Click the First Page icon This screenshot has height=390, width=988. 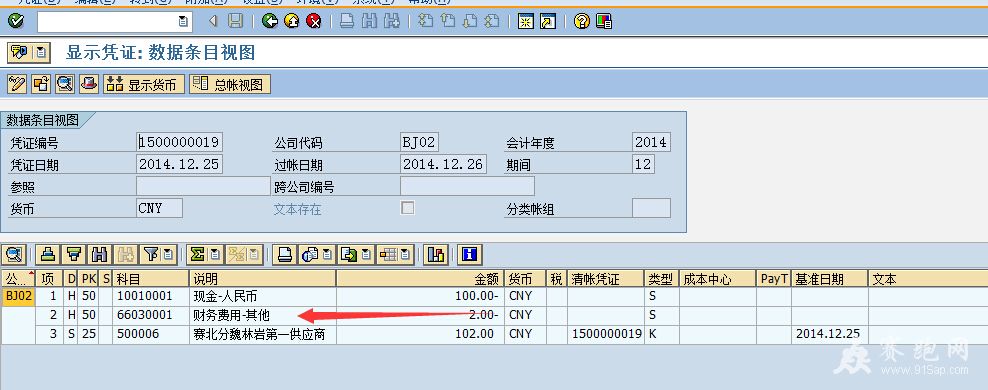[x=427, y=21]
